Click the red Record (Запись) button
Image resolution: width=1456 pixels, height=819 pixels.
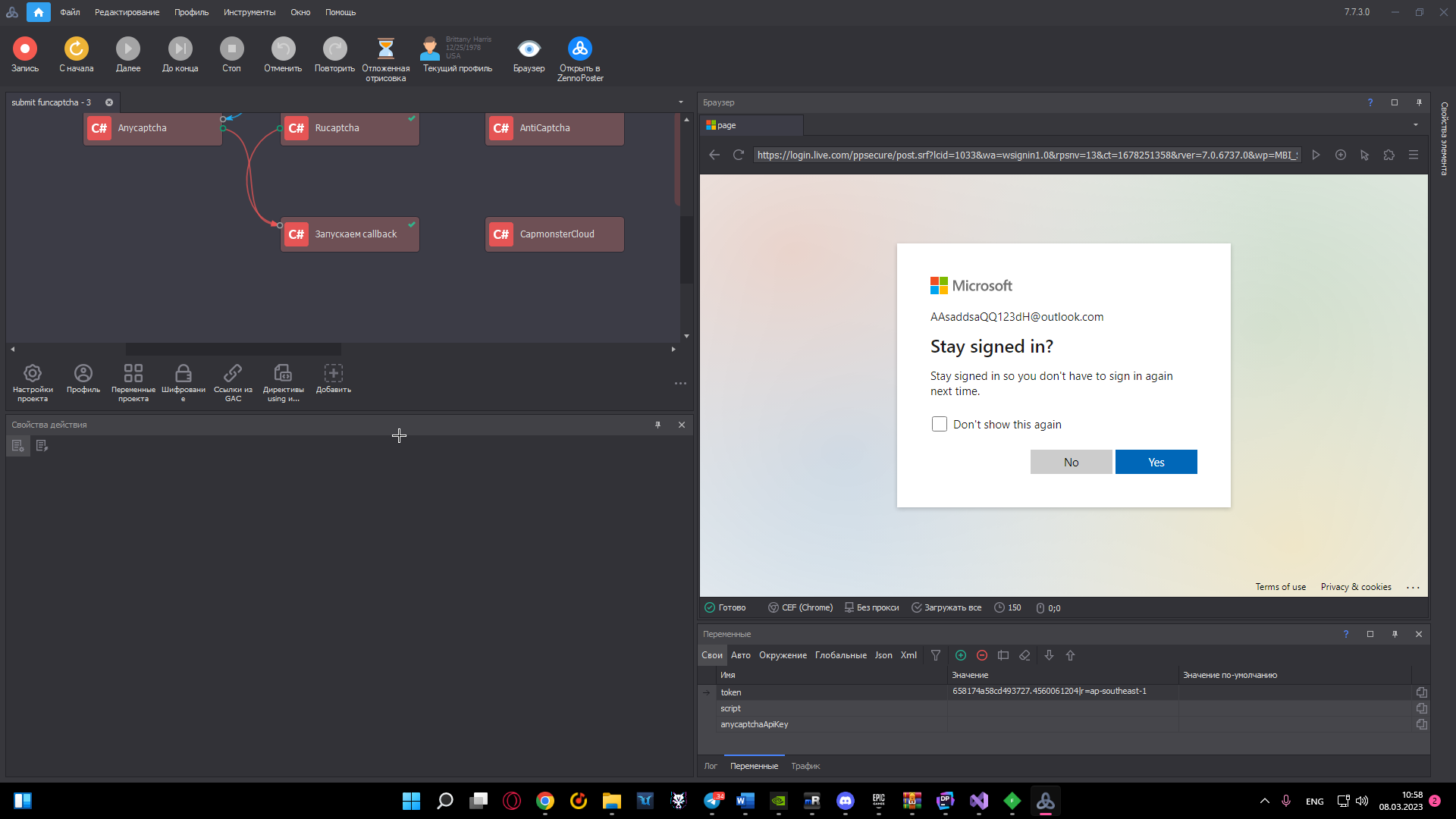tap(24, 49)
